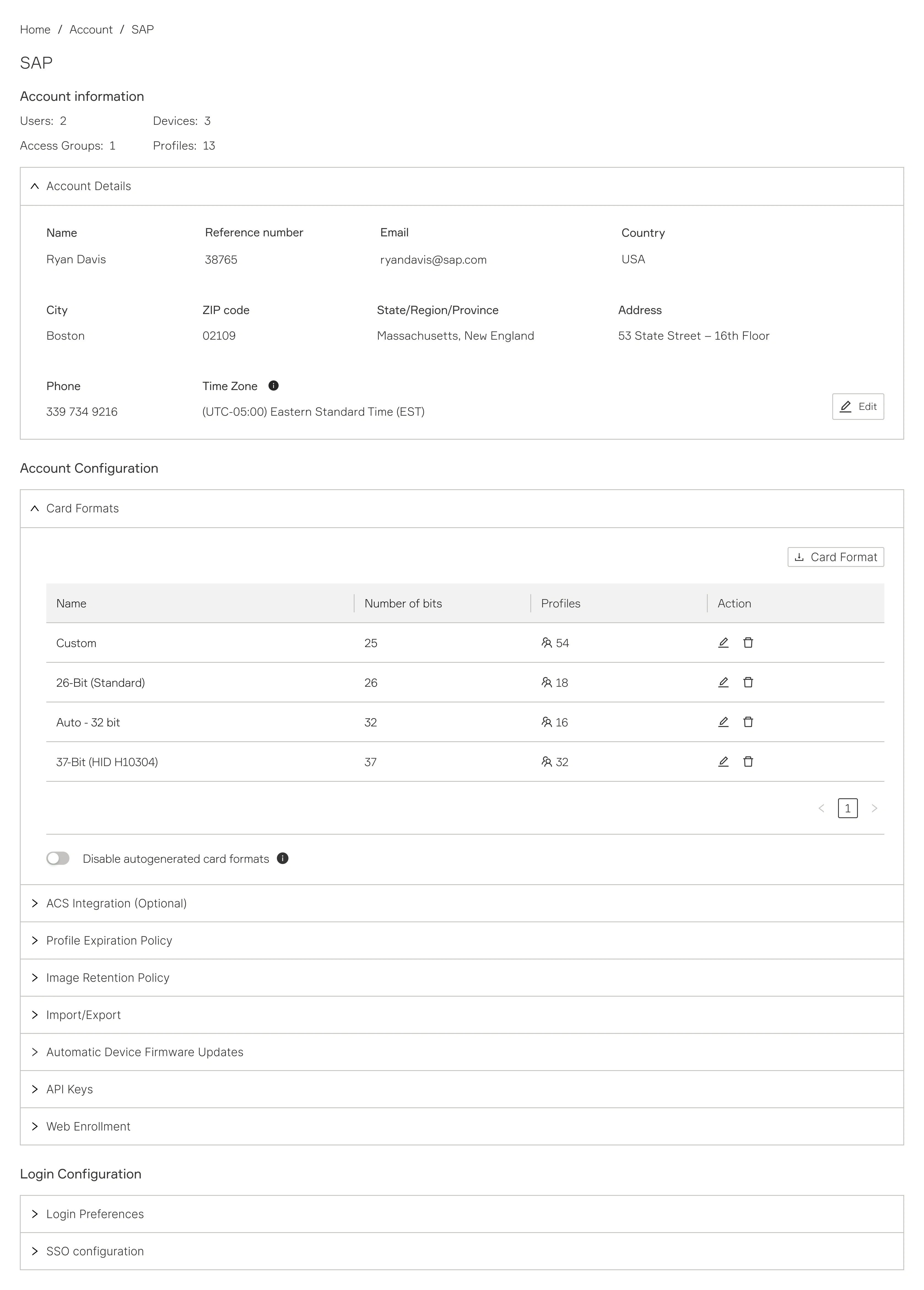Click the SAP breadcrumb
Image resolution: width=924 pixels, height=1290 pixels.
pyautogui.click(x=142, y=29)
